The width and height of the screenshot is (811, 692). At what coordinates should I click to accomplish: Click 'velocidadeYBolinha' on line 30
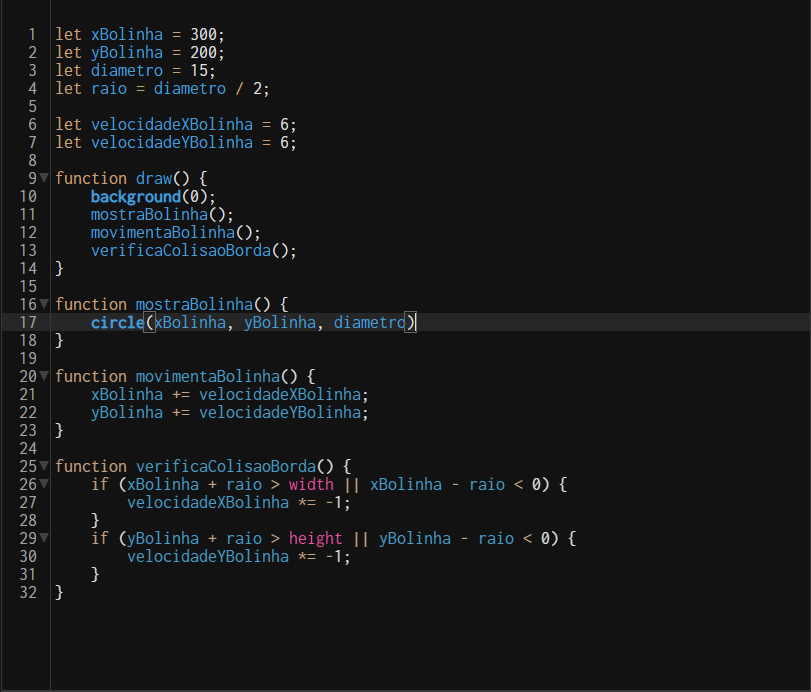(x=208, y=556)
